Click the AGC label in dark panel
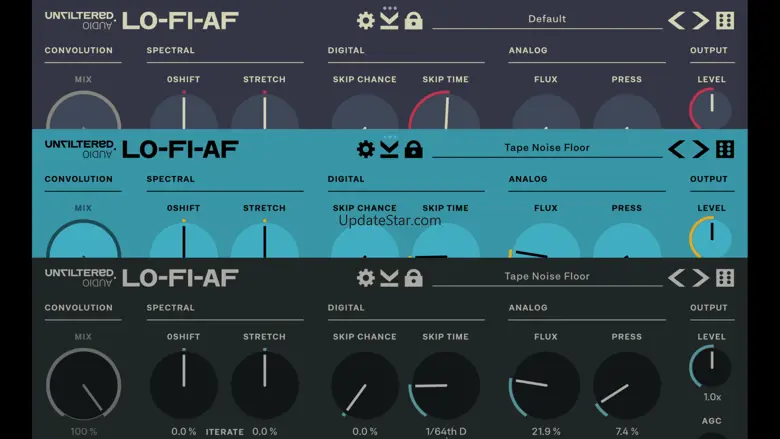Image resolution: width=780 pixels, height=439 pixels. pyautogui.click(x=711, y=421)
